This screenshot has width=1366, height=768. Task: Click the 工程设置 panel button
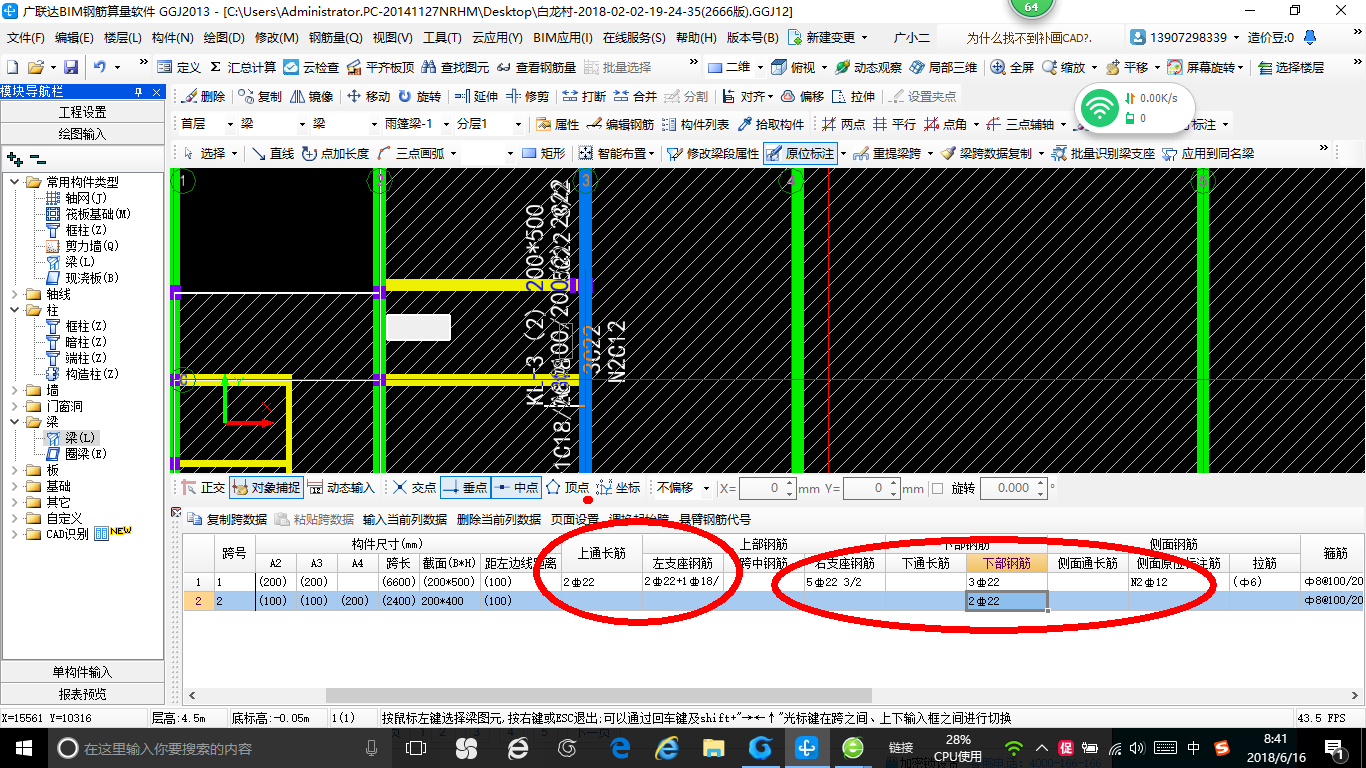coord(82,112)
